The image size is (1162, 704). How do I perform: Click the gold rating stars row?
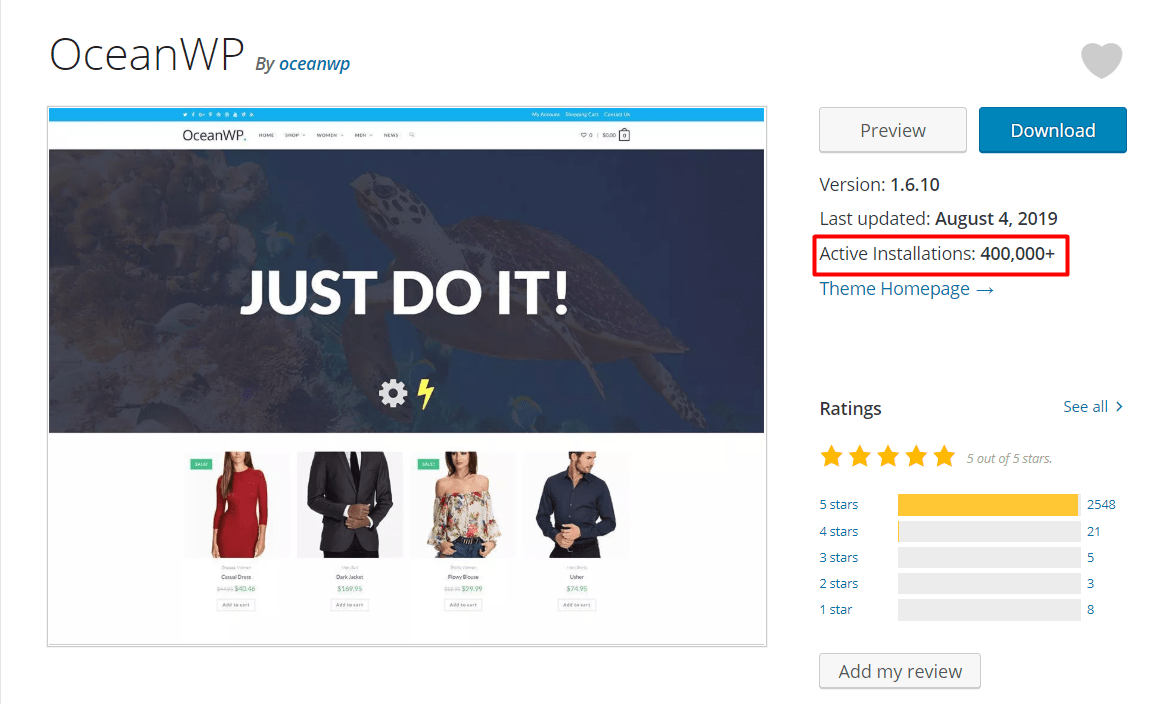point(888,456)
